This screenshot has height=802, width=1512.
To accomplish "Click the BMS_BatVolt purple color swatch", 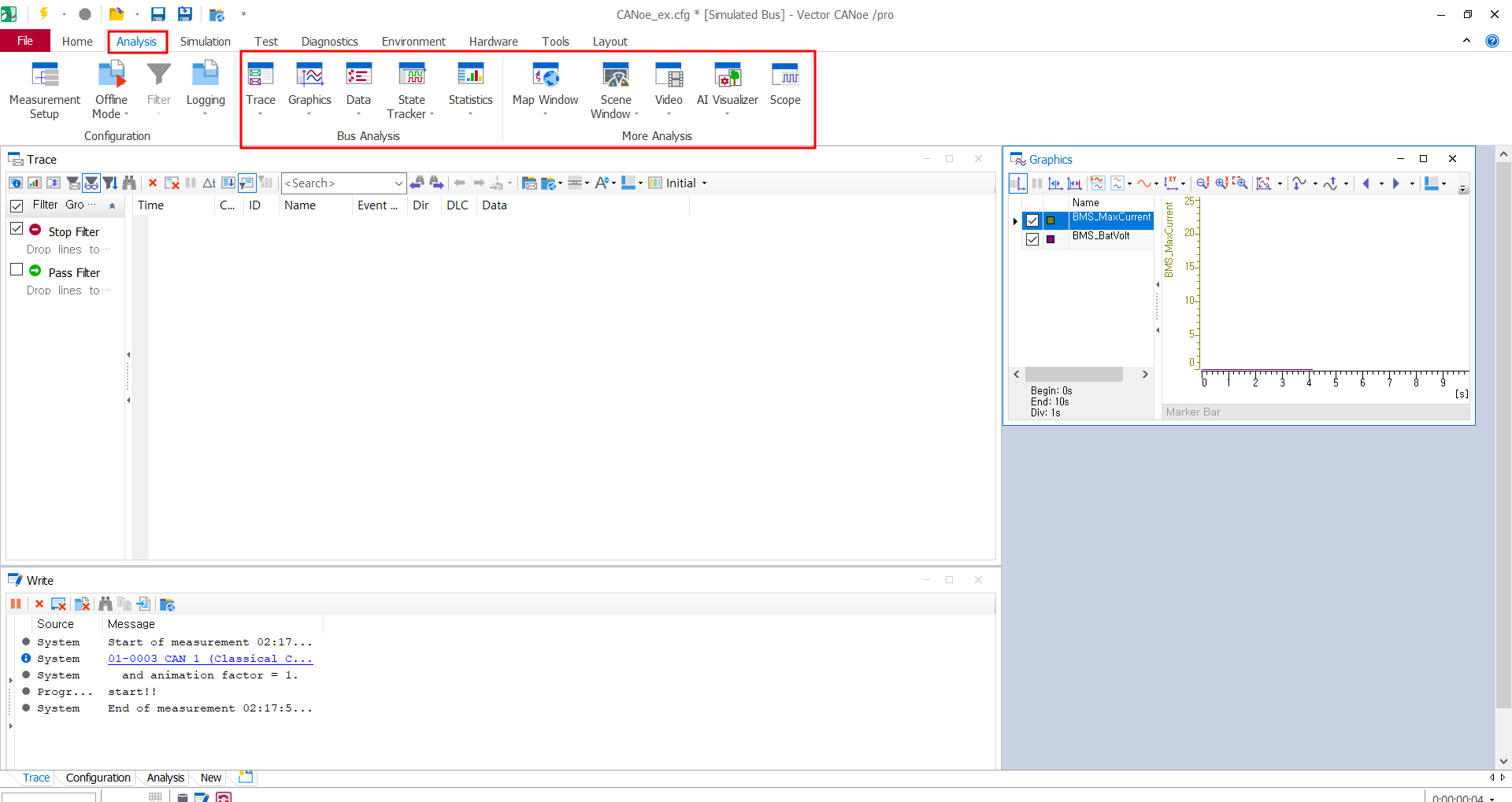I will click(x=1051, y=239).
